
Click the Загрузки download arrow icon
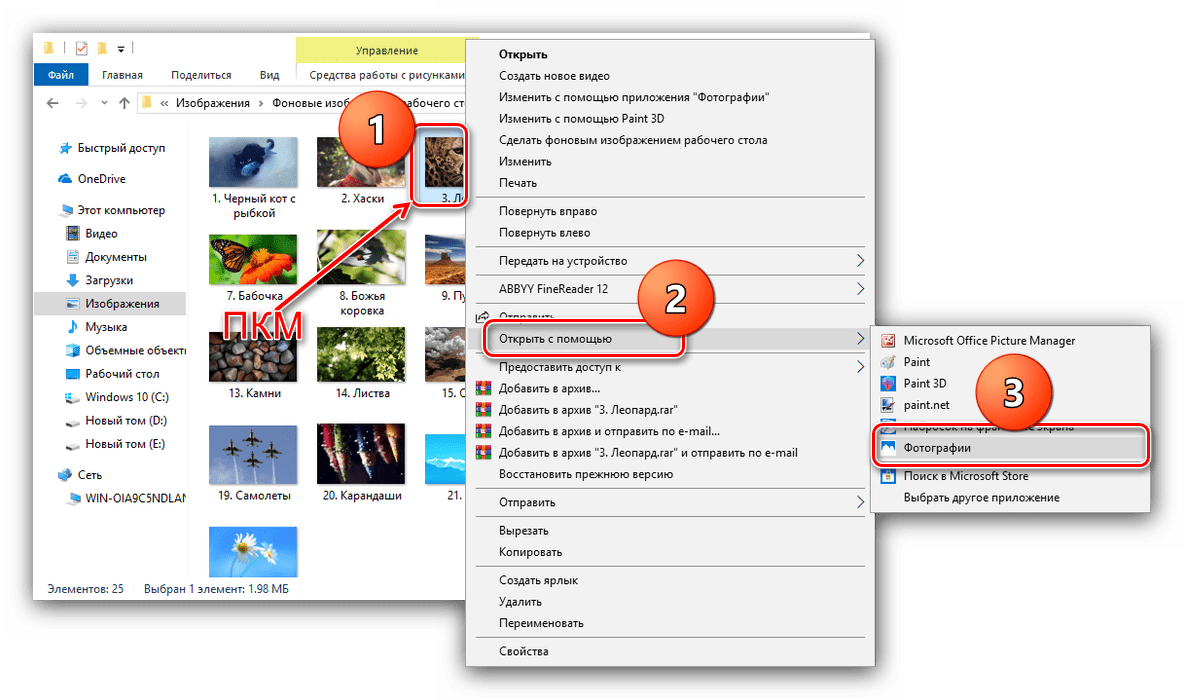coord(72,280)
